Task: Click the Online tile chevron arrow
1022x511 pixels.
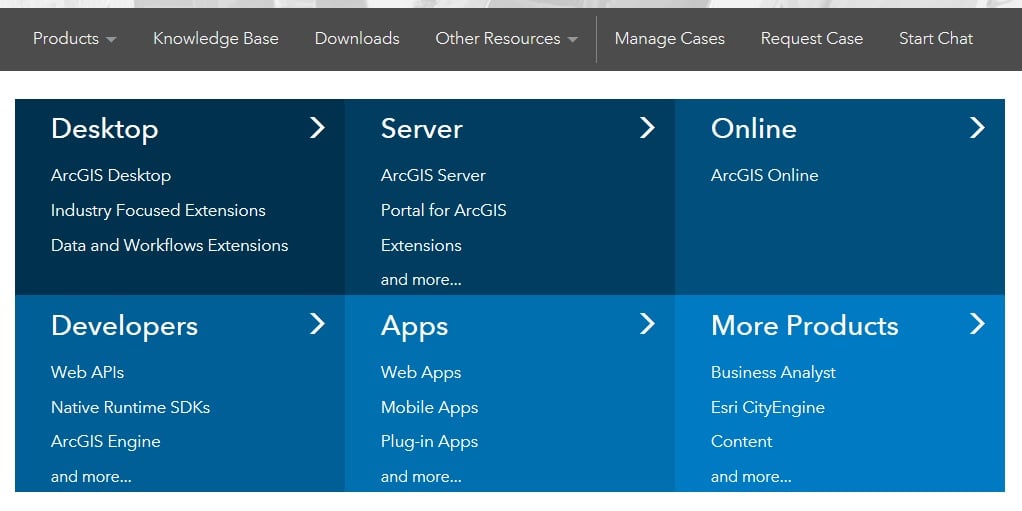Action: [x=977, y=128]
